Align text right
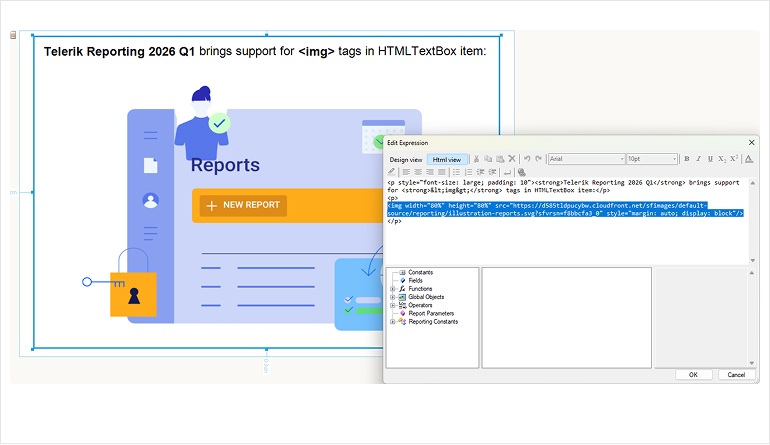This screenshot has height=445, width=770. pyautogui.click(x=430, y=172)
